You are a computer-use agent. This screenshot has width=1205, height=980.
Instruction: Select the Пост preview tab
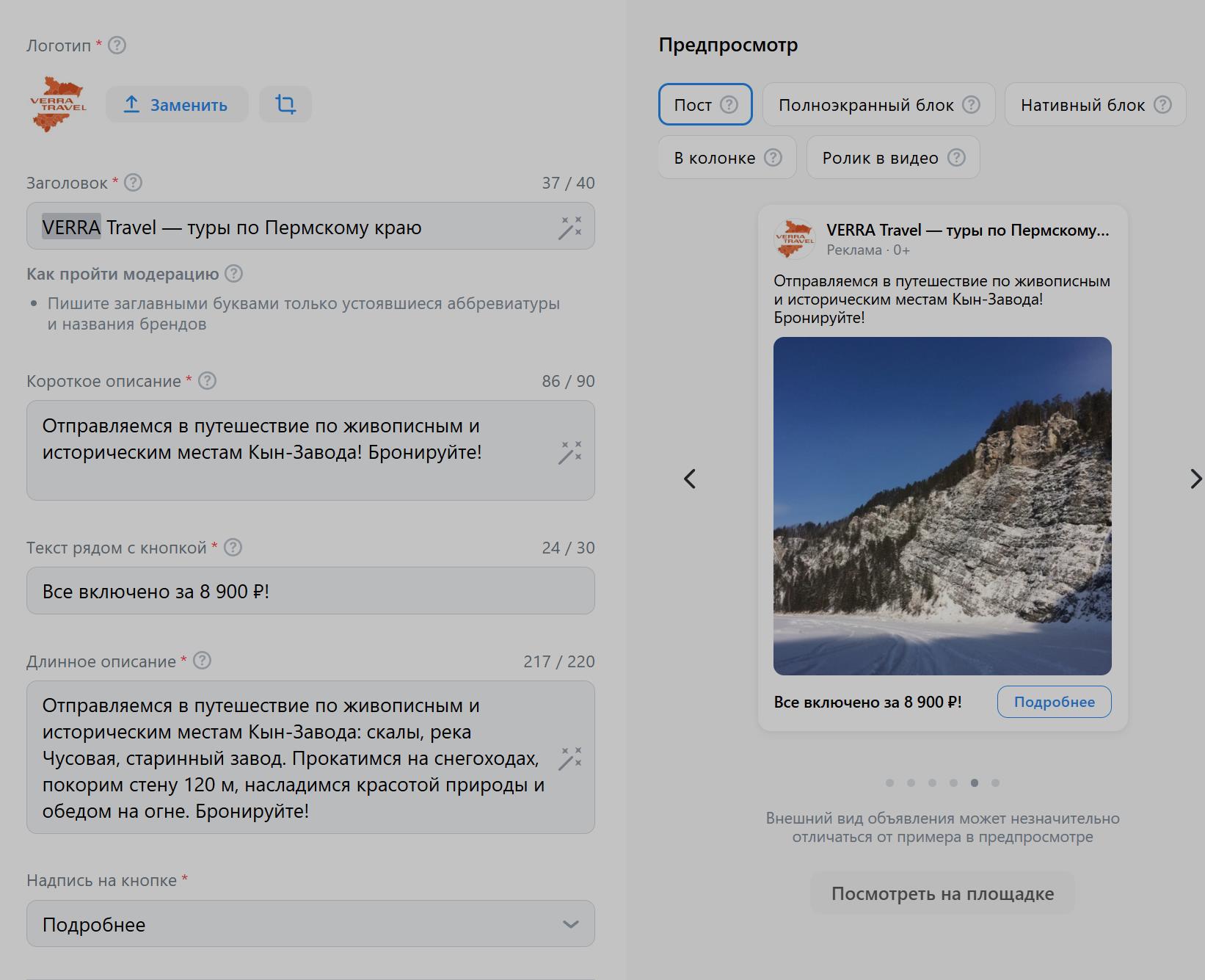[x=705, y=104]
